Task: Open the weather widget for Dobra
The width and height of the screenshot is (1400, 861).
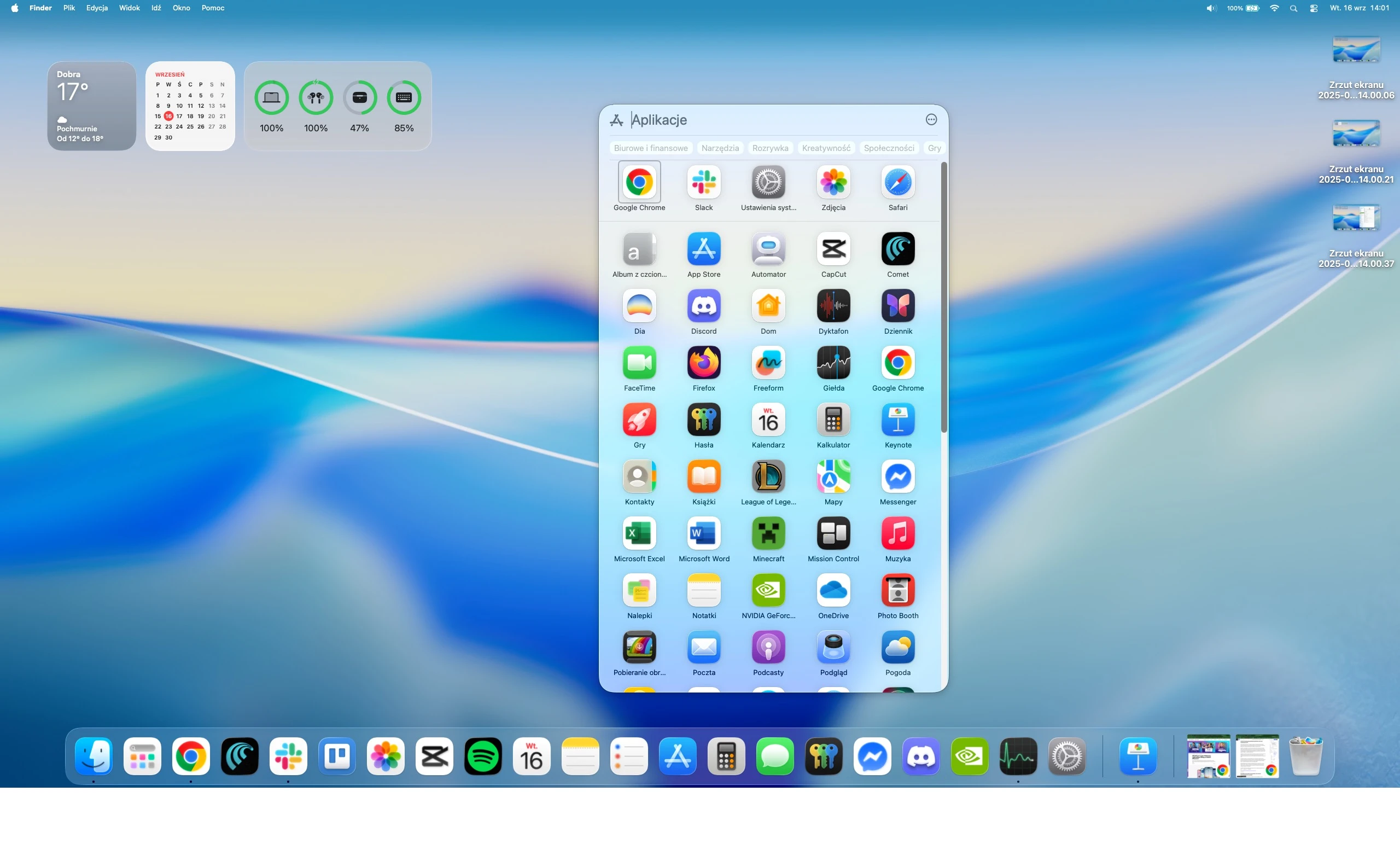Action: coord(92,106)
